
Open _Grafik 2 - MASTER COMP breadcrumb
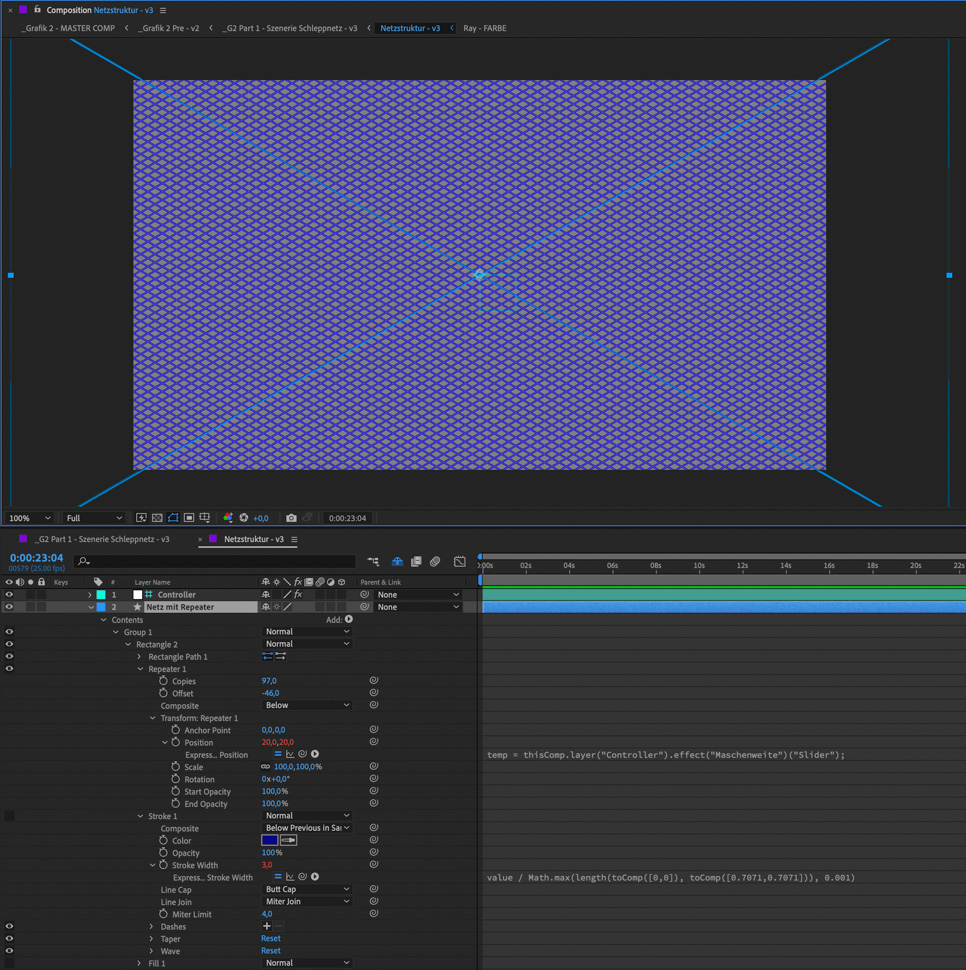coord(69,28)
